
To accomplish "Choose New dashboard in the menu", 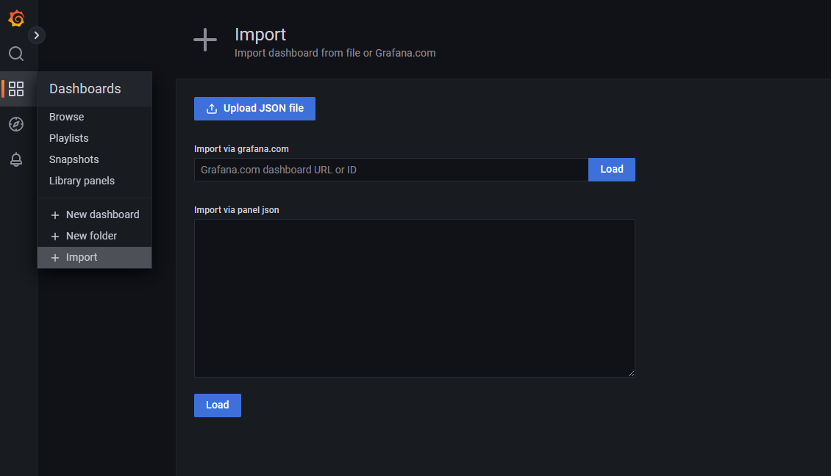I will [x=95, y=214].
